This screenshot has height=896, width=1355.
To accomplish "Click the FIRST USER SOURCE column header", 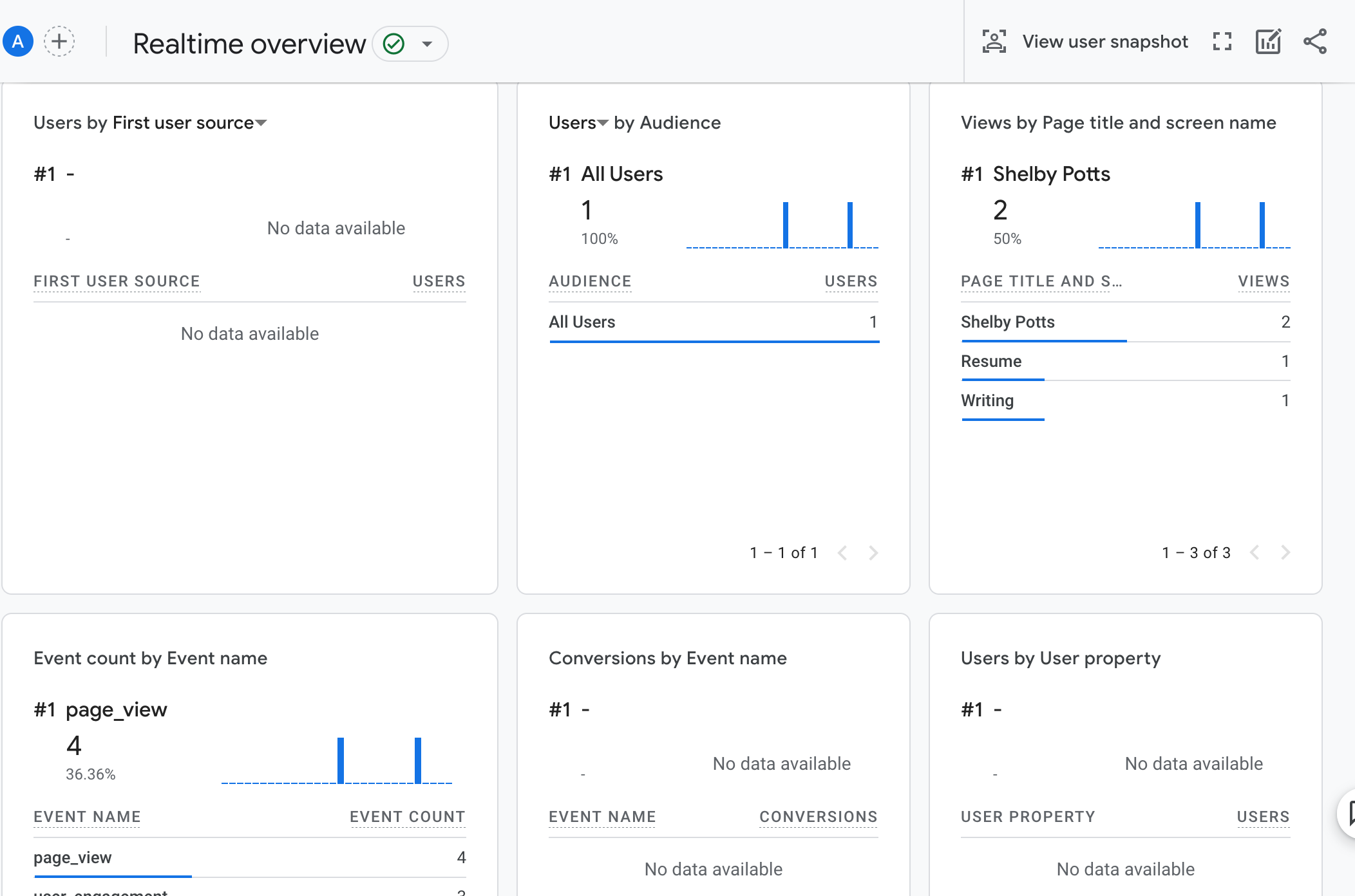I will (117, 281).
